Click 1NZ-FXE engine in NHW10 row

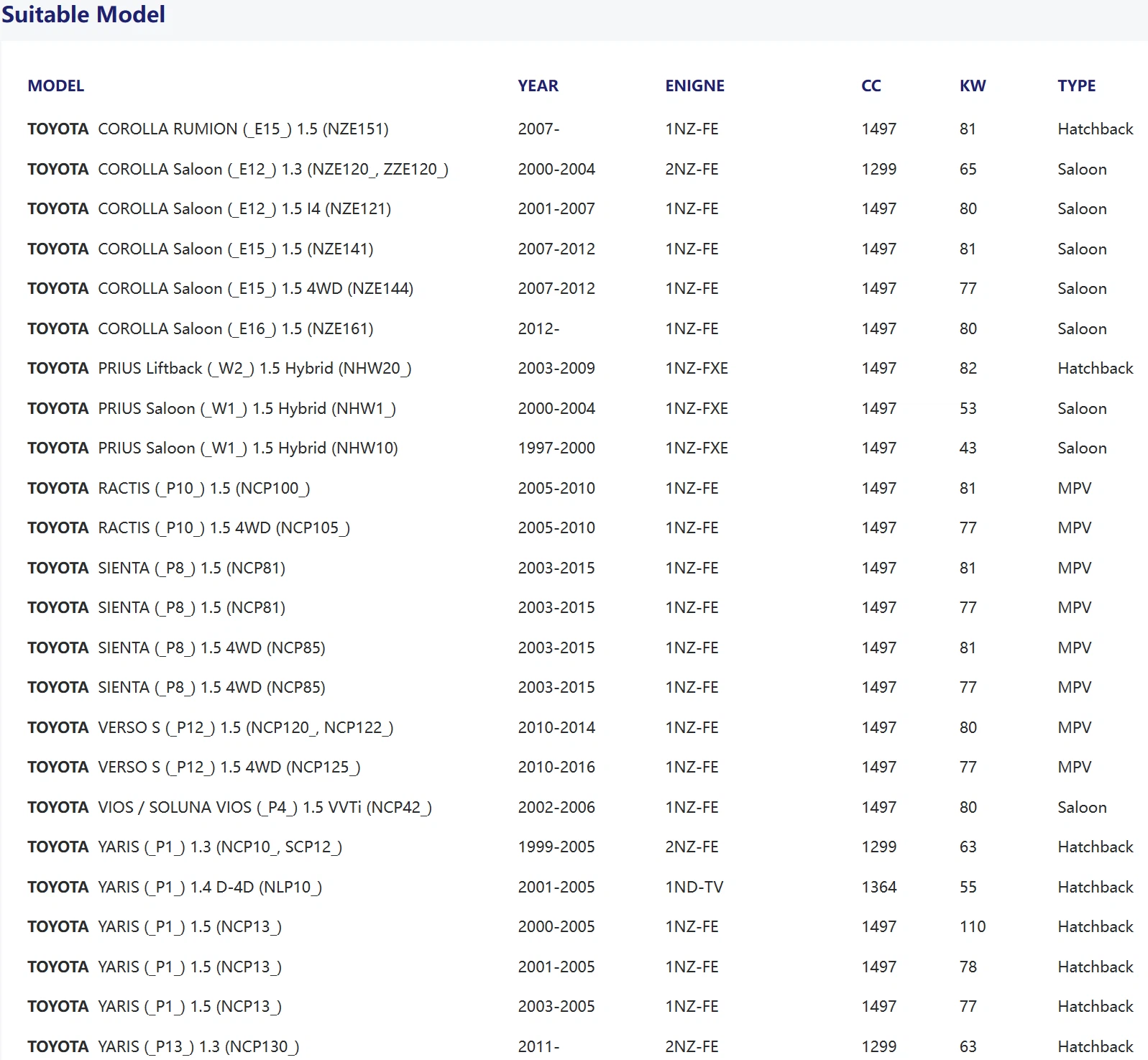[697, 448]
